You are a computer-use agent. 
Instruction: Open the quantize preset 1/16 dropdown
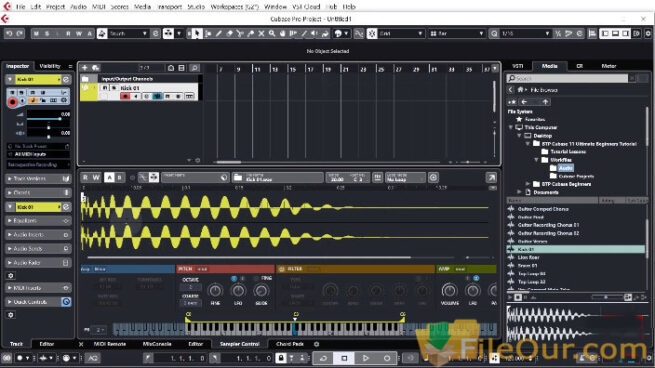pos(526,33)
